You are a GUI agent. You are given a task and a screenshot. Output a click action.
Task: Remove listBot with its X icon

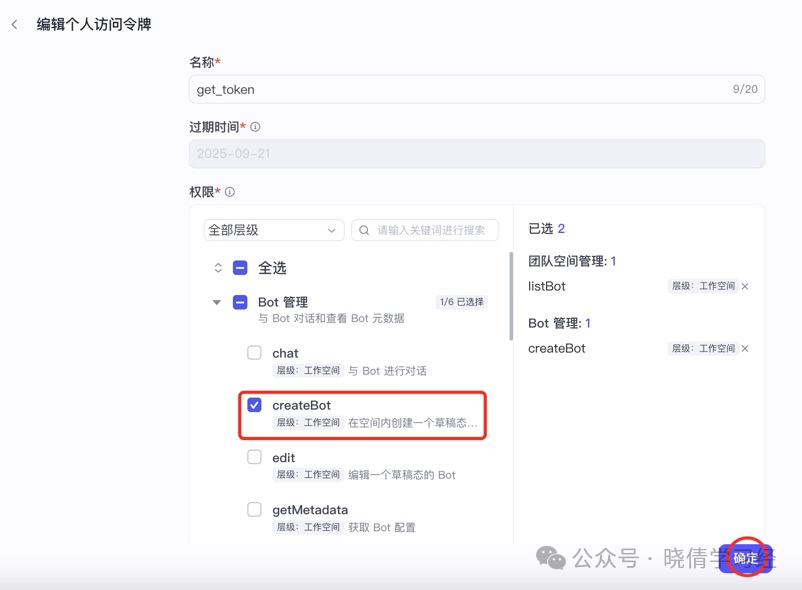tap(745, 286)
